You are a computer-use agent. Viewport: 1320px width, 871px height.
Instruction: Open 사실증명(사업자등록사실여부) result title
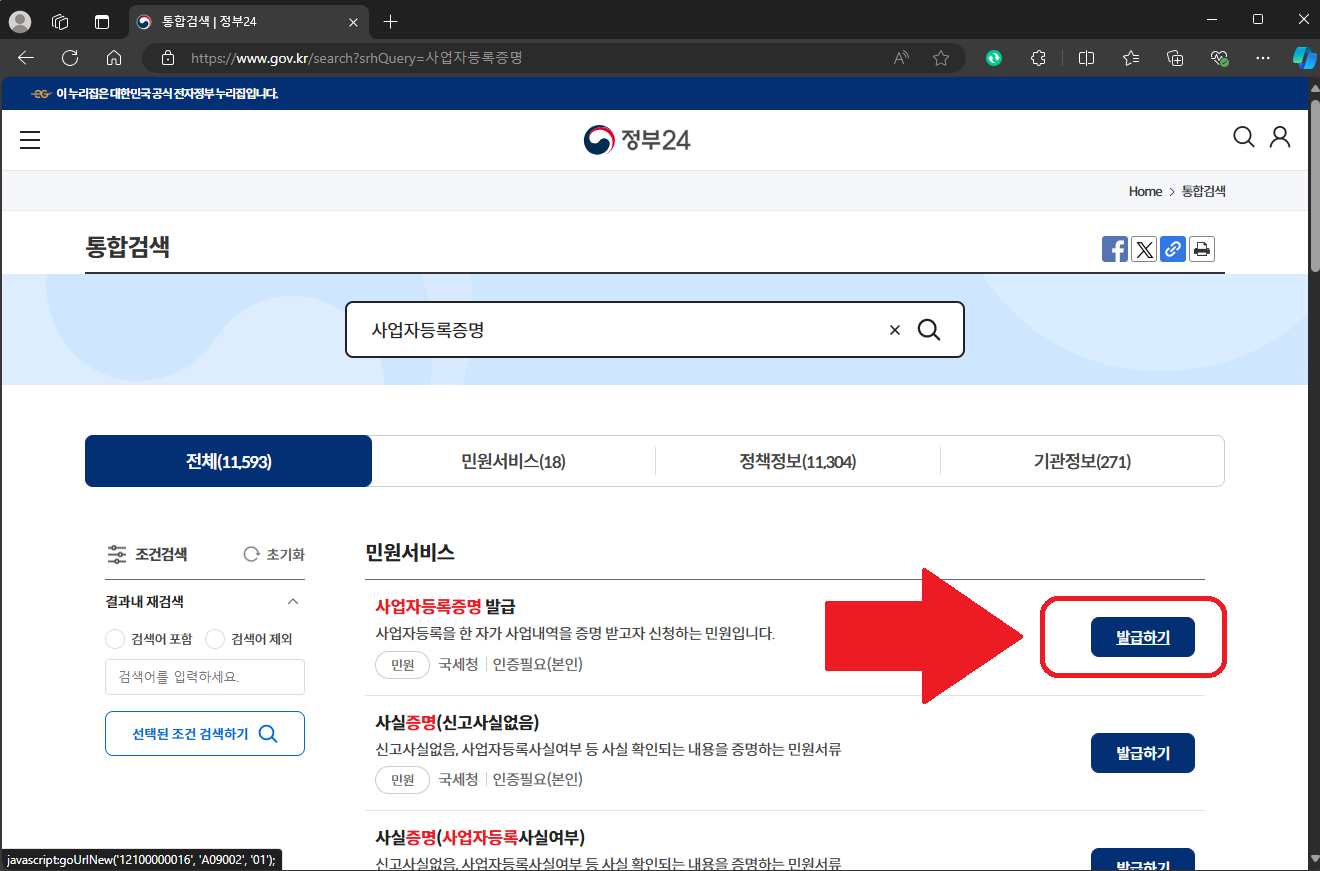(480, 837)
